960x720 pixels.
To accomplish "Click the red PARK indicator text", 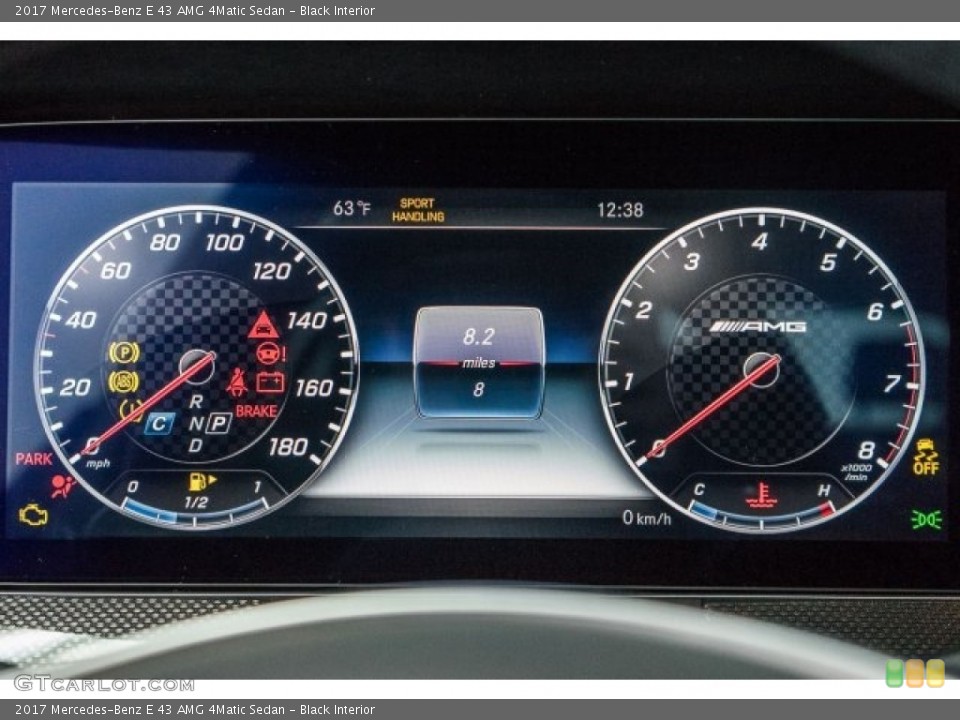I will coord(34,459).
